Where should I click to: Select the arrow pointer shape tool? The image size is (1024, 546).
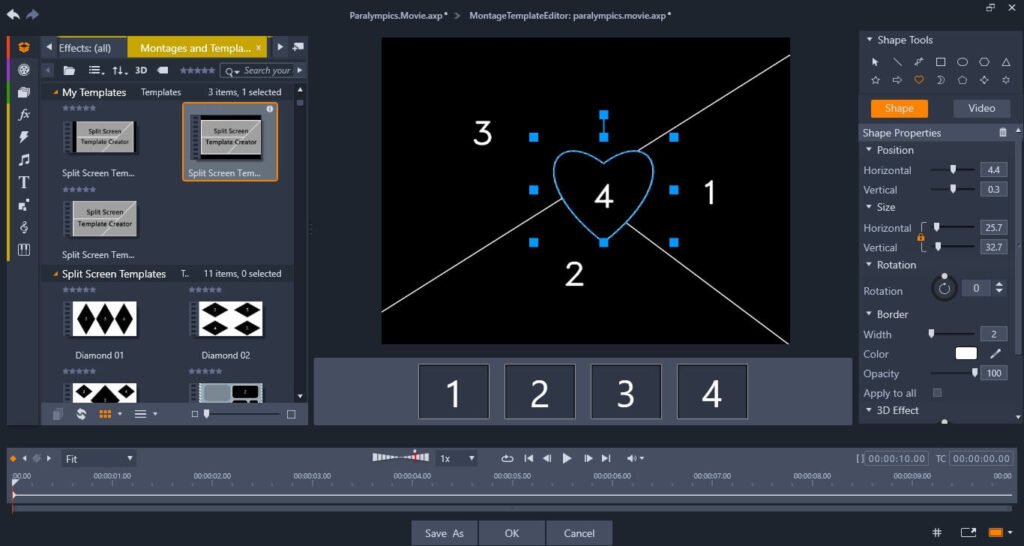(x=876, y=62)
